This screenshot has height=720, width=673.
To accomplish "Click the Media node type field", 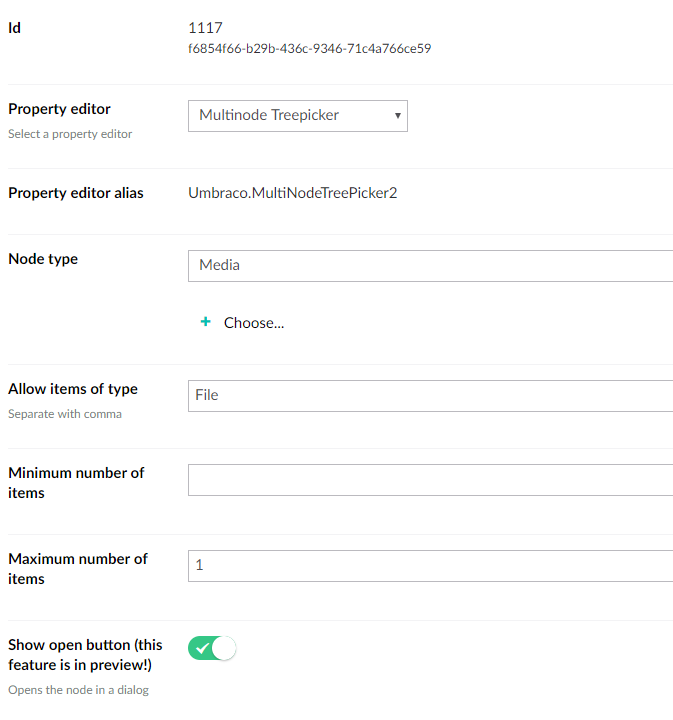I will click(430, 265).
